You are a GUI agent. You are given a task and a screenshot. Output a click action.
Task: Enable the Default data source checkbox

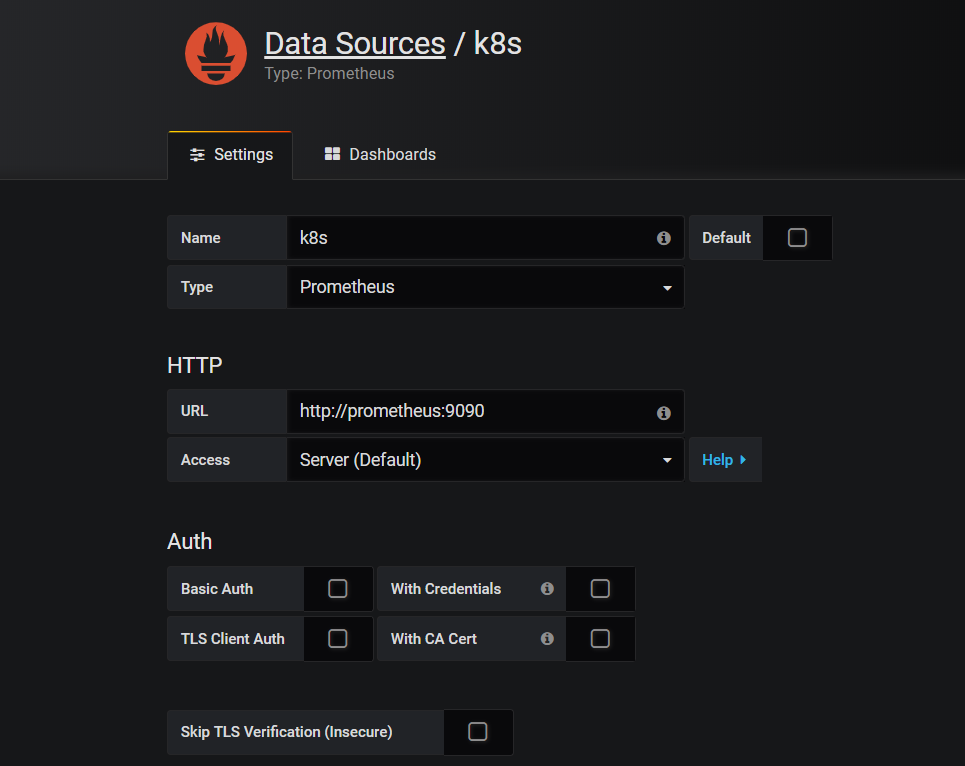coord(797,237)
